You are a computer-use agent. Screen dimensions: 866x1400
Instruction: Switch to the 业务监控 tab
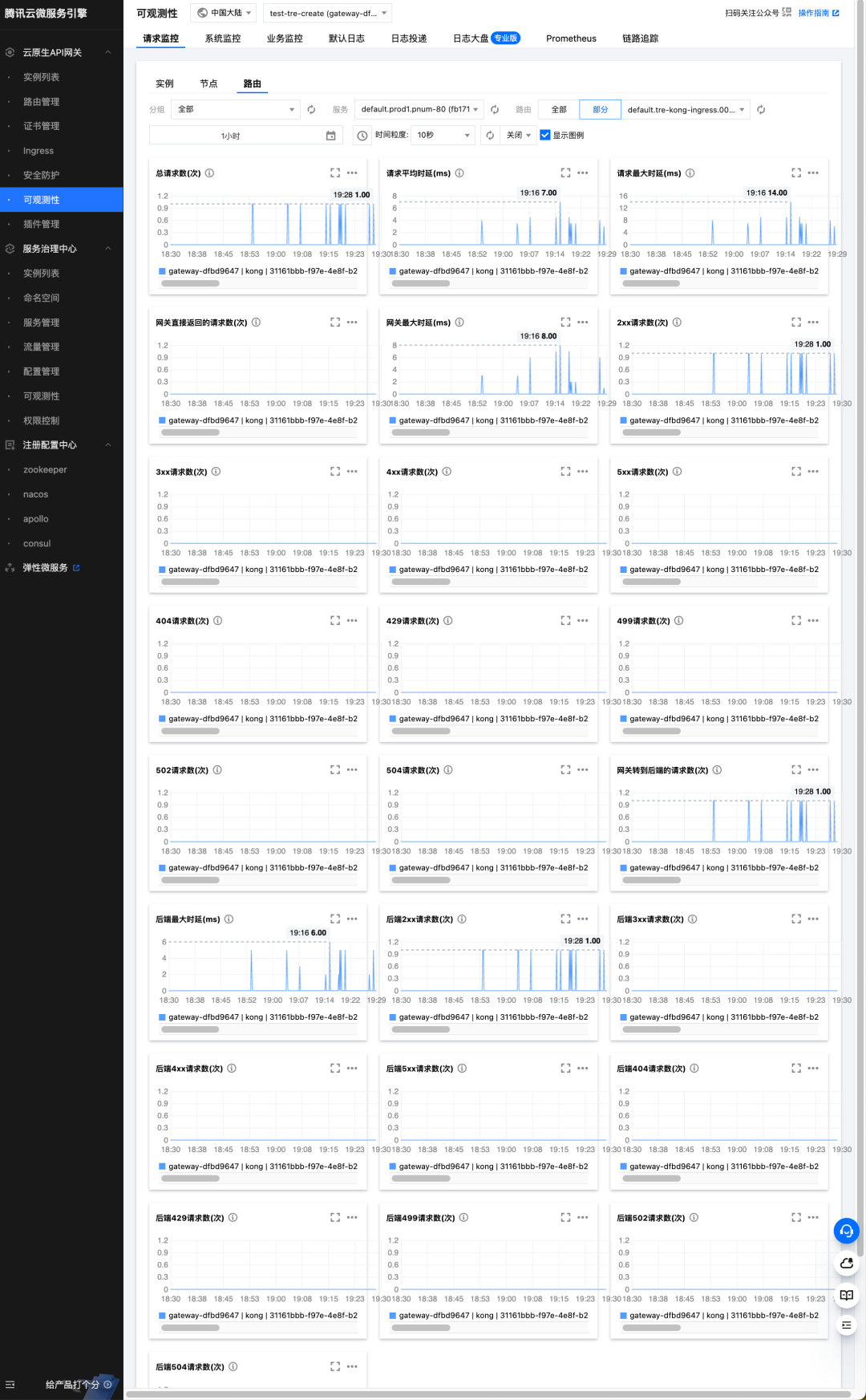(285, 39)
